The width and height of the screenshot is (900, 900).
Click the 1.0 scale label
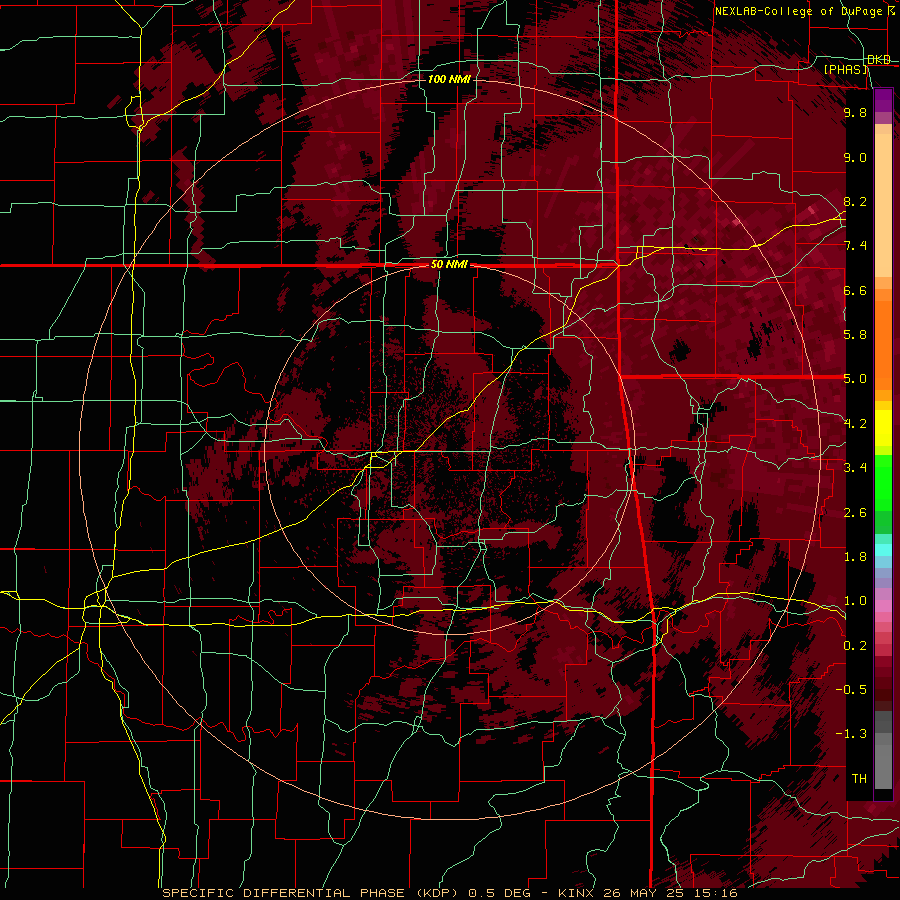click(x=855, y=601)
